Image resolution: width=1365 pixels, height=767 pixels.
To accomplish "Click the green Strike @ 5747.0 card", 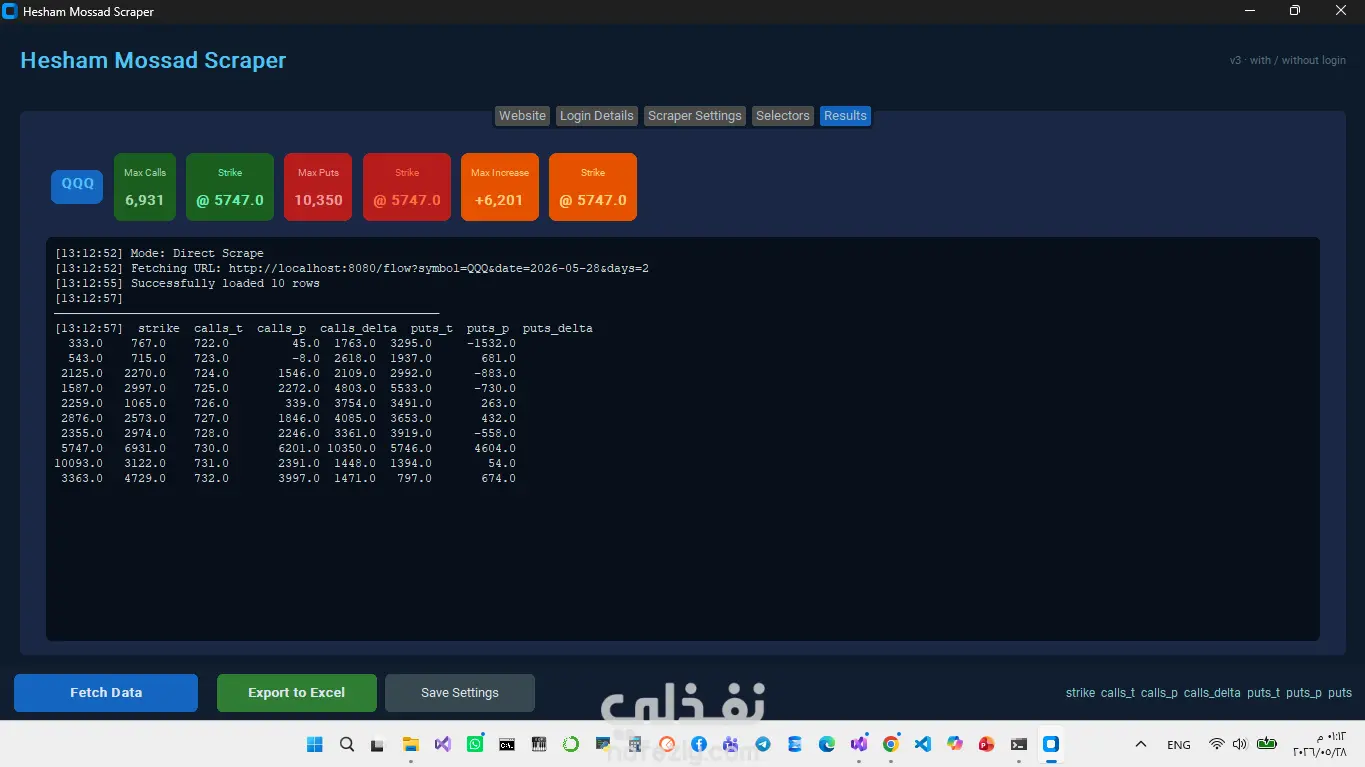I will 230,187.
